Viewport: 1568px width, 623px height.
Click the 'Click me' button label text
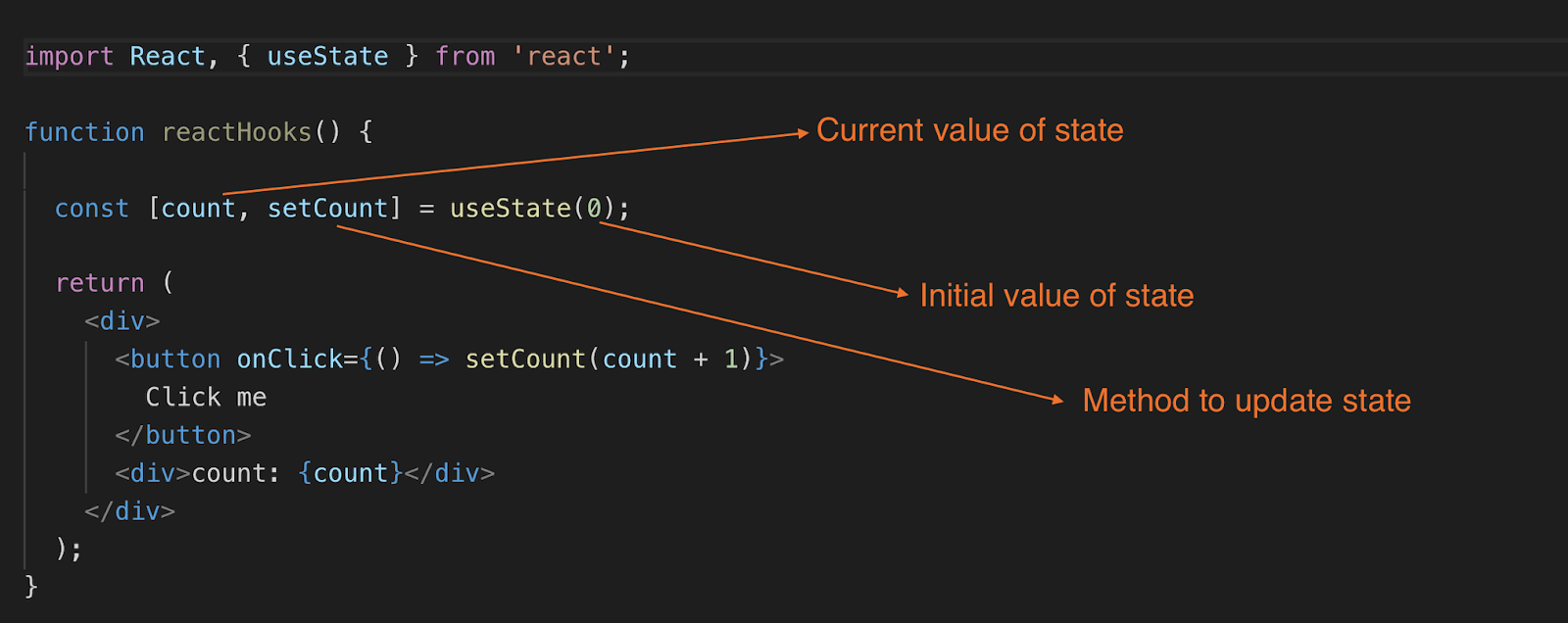pos(206,398)
